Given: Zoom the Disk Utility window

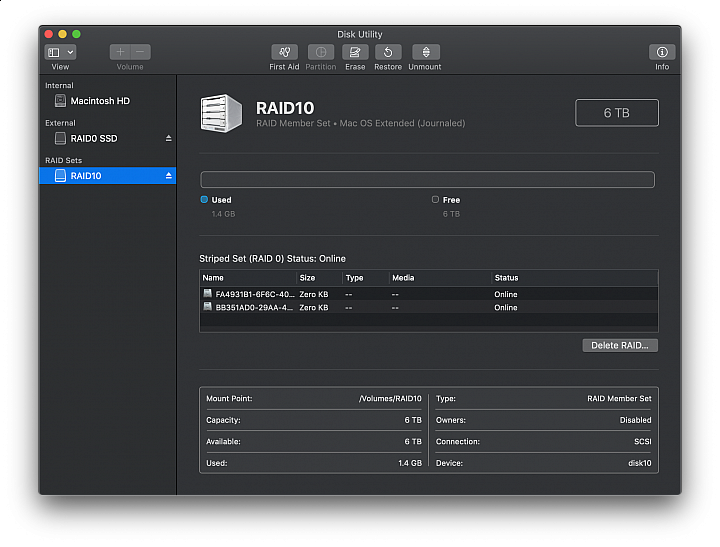Looking at the screenshot, I should [x=77, y=34].
